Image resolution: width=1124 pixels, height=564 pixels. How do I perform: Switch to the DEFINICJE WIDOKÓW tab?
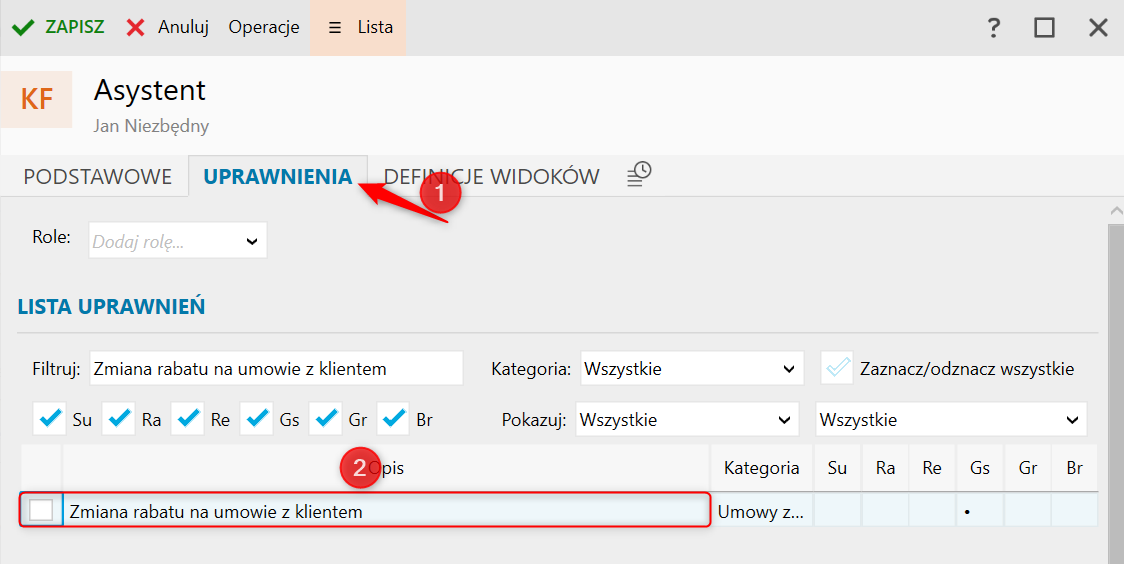[492, 176]
